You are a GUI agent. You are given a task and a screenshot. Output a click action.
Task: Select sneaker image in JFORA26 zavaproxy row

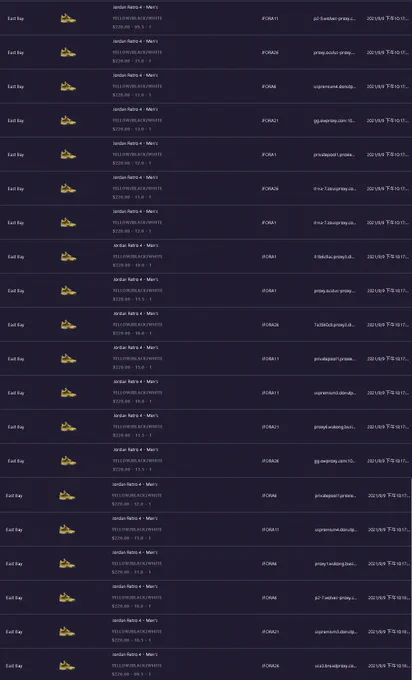(x=68, y=189)
